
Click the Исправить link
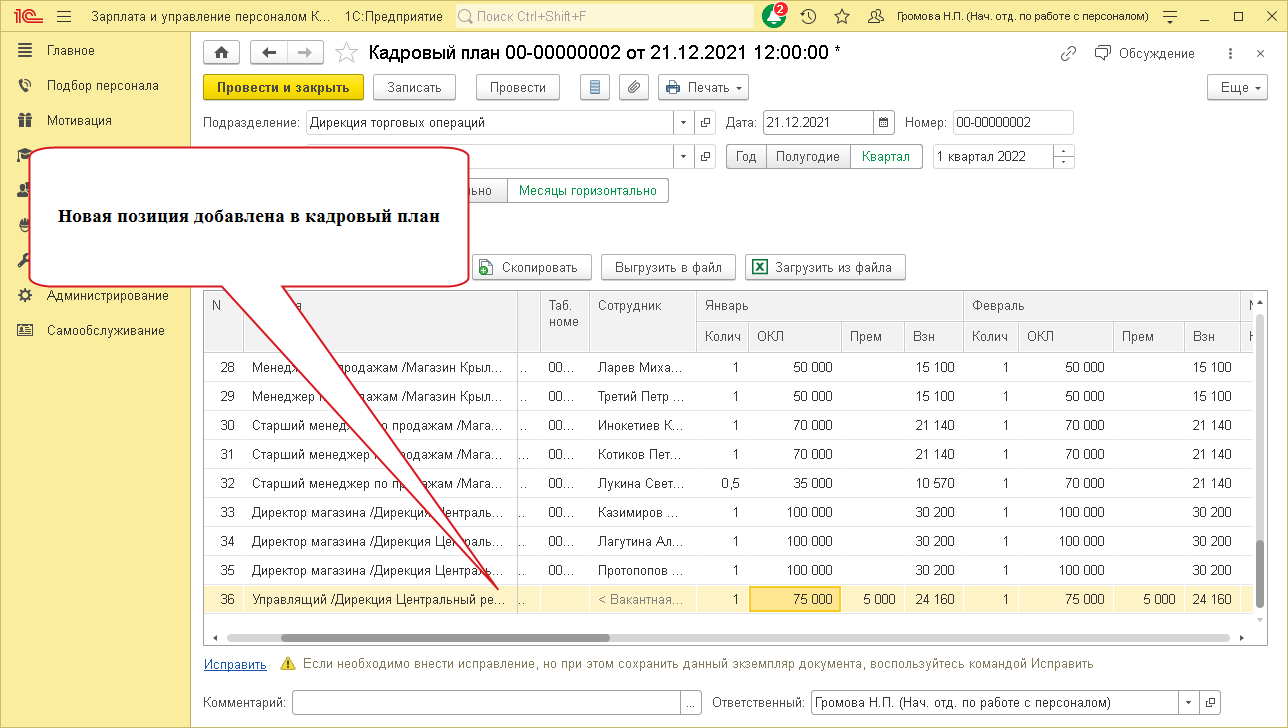[x=235, y=664]
